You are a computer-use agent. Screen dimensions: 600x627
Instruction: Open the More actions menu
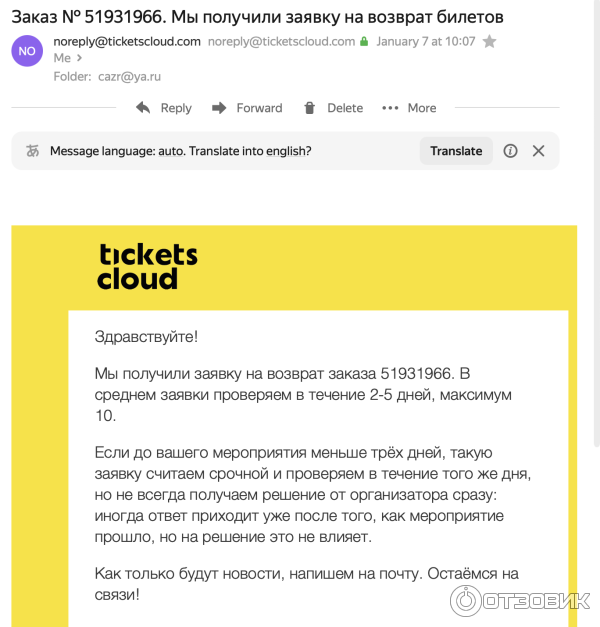411,108
